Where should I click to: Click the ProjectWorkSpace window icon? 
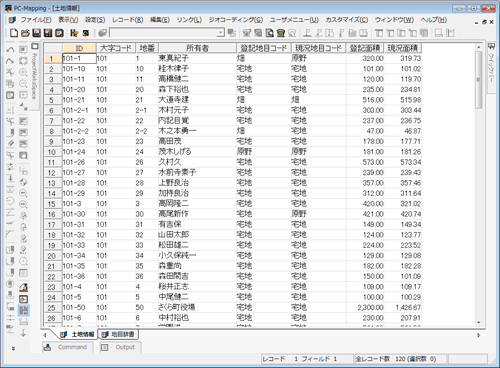pos(35,46)
